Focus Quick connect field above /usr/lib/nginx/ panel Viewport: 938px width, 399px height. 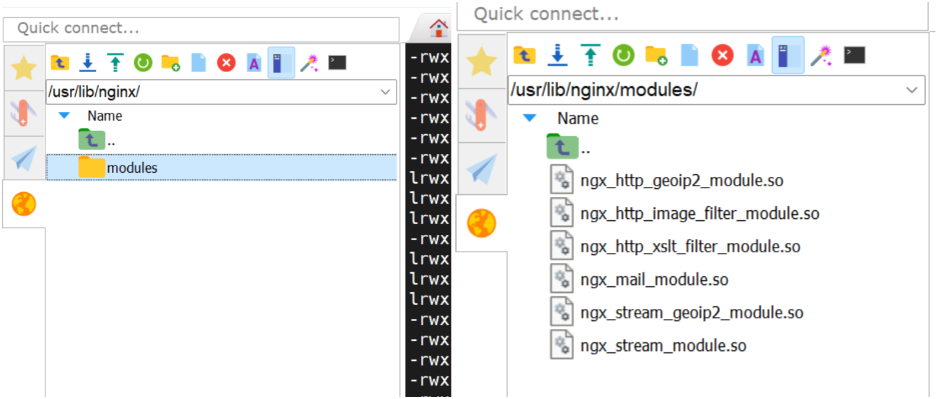pos(201,29)
